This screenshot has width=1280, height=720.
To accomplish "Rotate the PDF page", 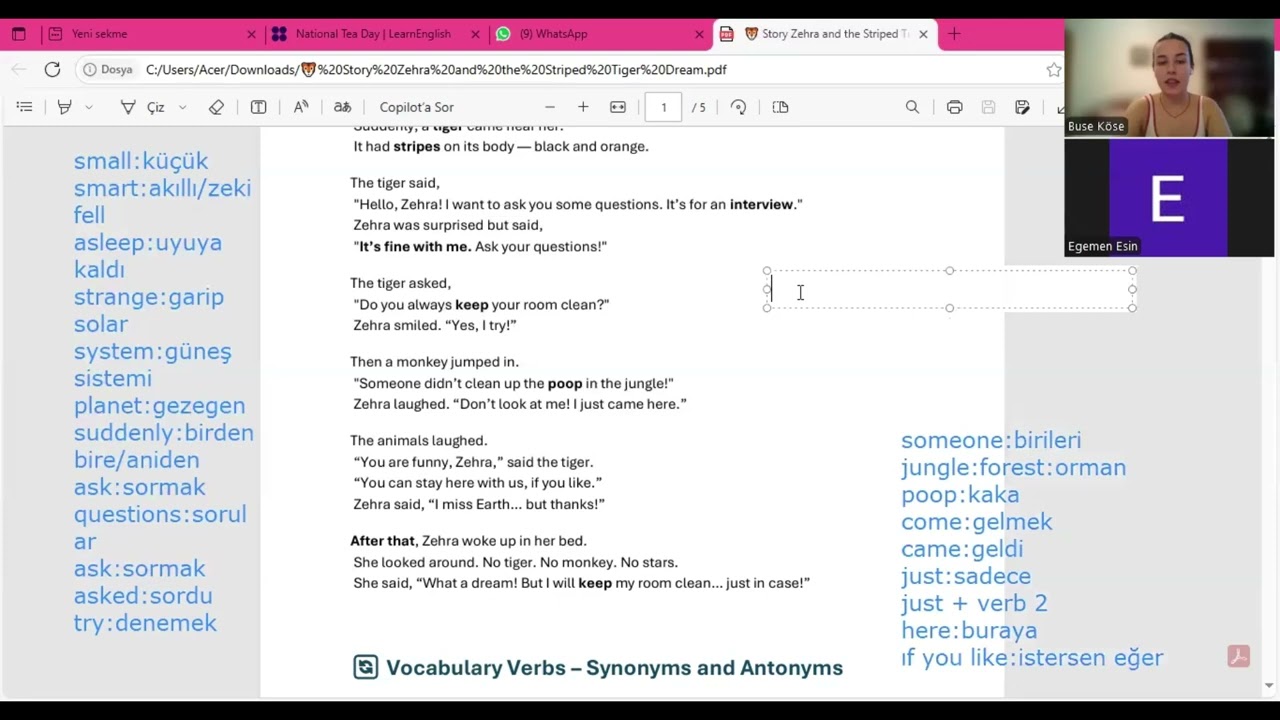I will [738, 107].
